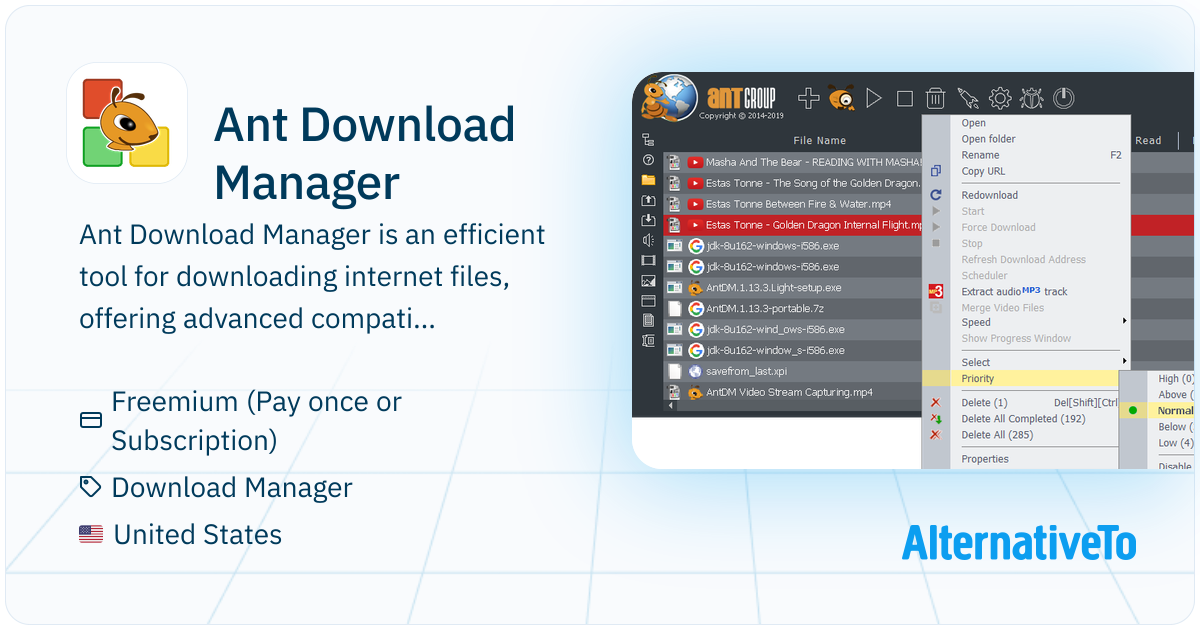Click the plus Add Download toolbar icon

tap(808, 98)
